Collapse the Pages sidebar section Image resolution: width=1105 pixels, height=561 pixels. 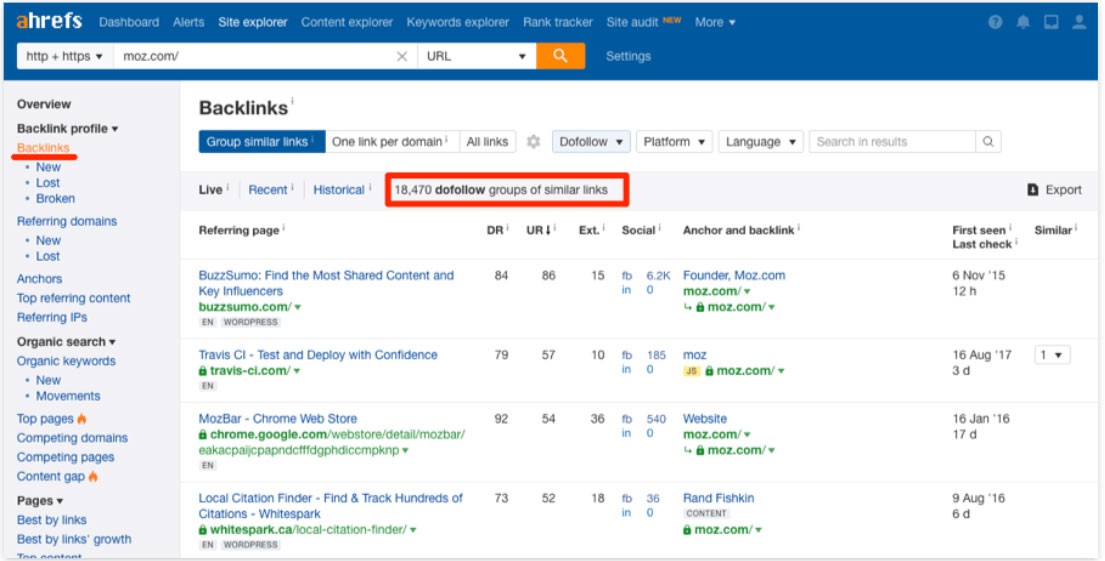tap(40, 500)
